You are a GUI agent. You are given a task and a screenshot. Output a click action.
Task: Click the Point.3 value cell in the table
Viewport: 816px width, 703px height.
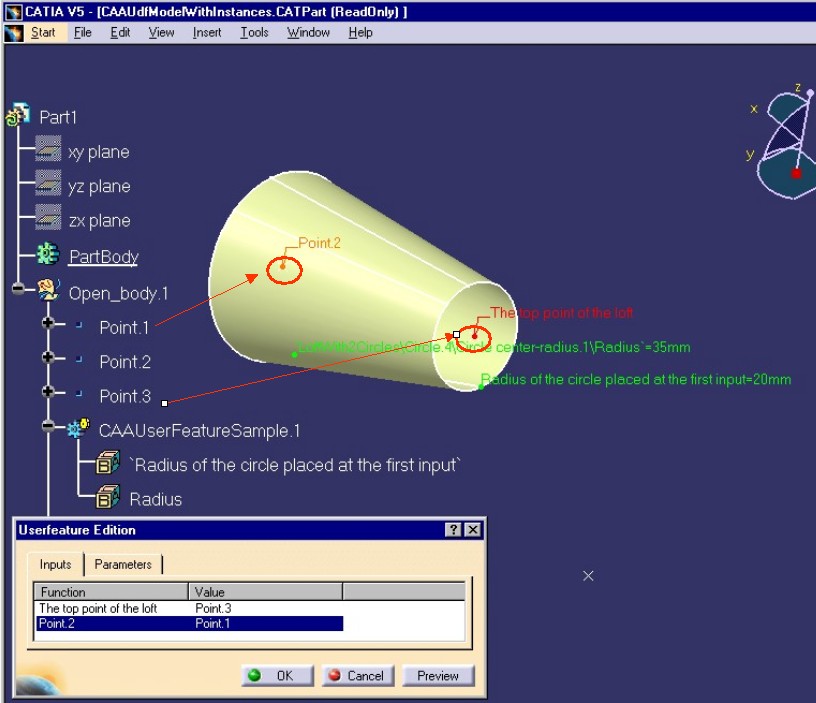[x=213, y=608]
